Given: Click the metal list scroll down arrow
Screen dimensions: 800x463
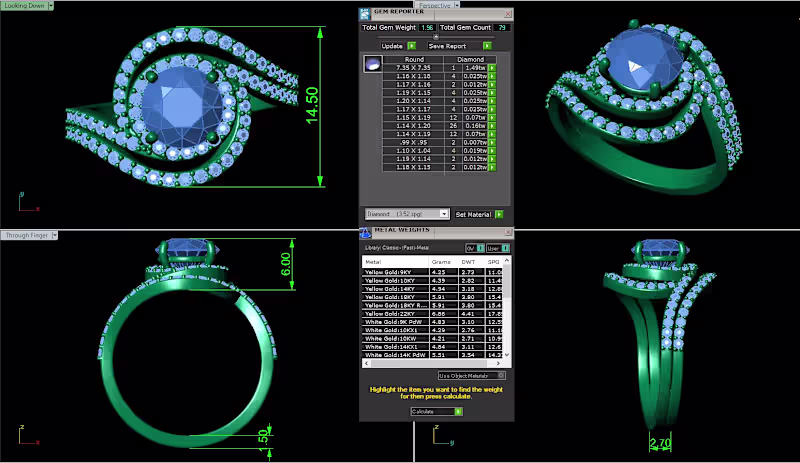Looking at the screenshot, I should point(507,354).
